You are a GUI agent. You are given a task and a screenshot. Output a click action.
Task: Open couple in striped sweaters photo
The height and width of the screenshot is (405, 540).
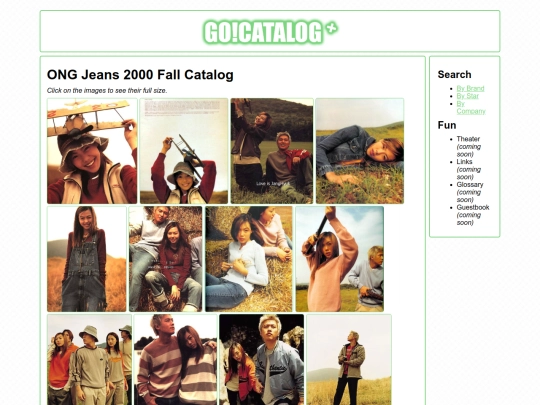[x=176, y=360]
